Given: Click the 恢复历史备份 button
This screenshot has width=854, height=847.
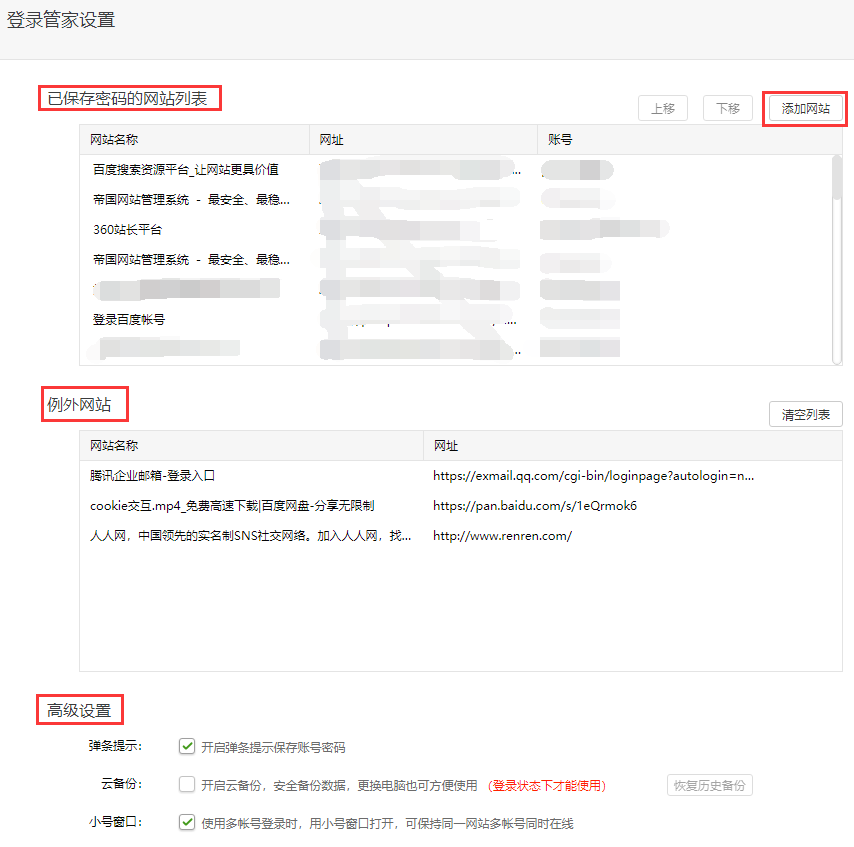Looking at the screenshot, I should pos(710,785).
